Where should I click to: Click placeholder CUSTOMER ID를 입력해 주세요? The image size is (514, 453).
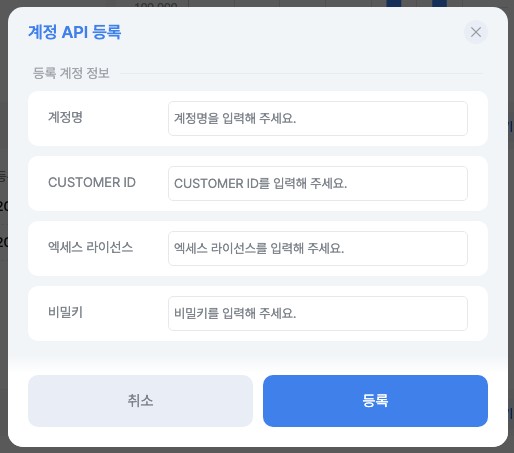click(x=261, y=183)
